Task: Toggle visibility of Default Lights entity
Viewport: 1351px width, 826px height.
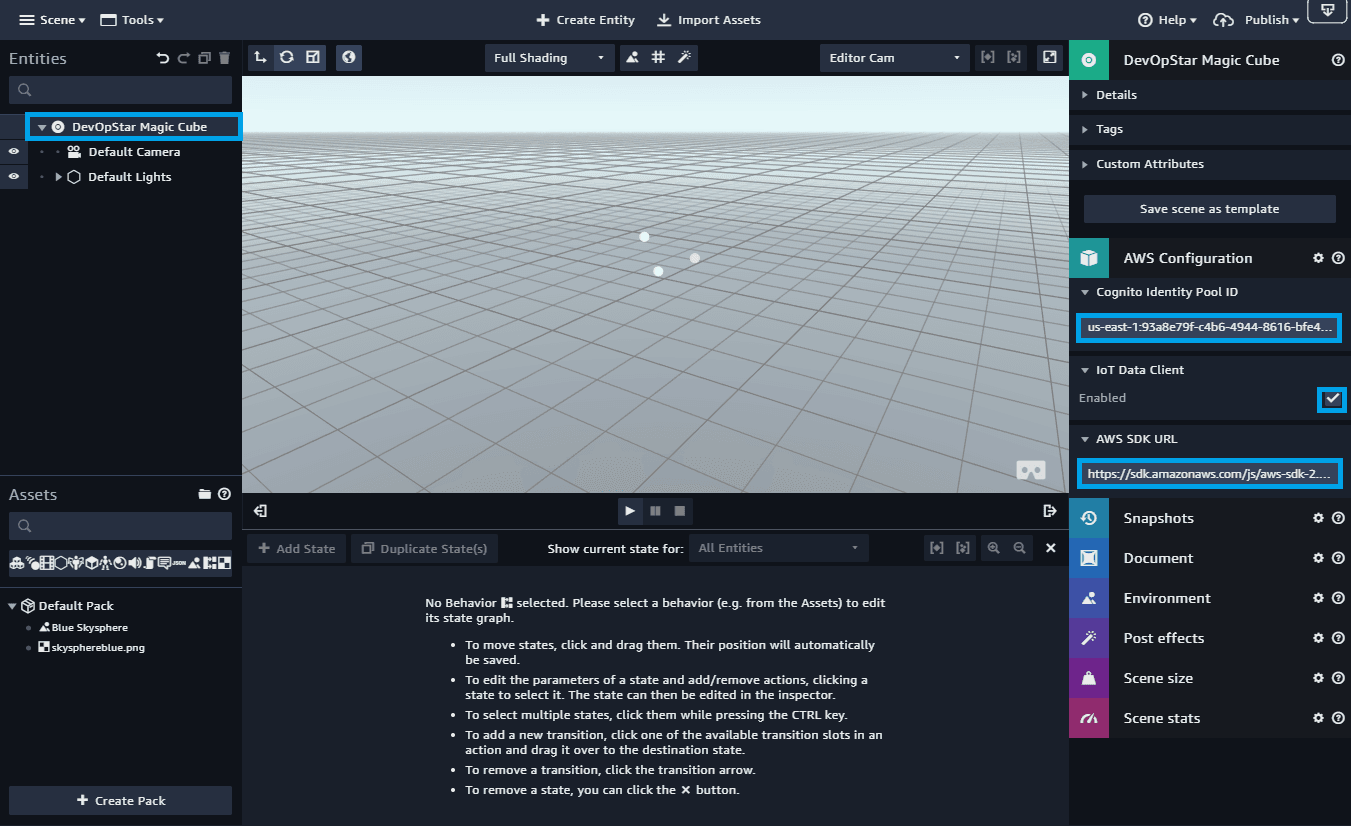Action: point(14,177)
